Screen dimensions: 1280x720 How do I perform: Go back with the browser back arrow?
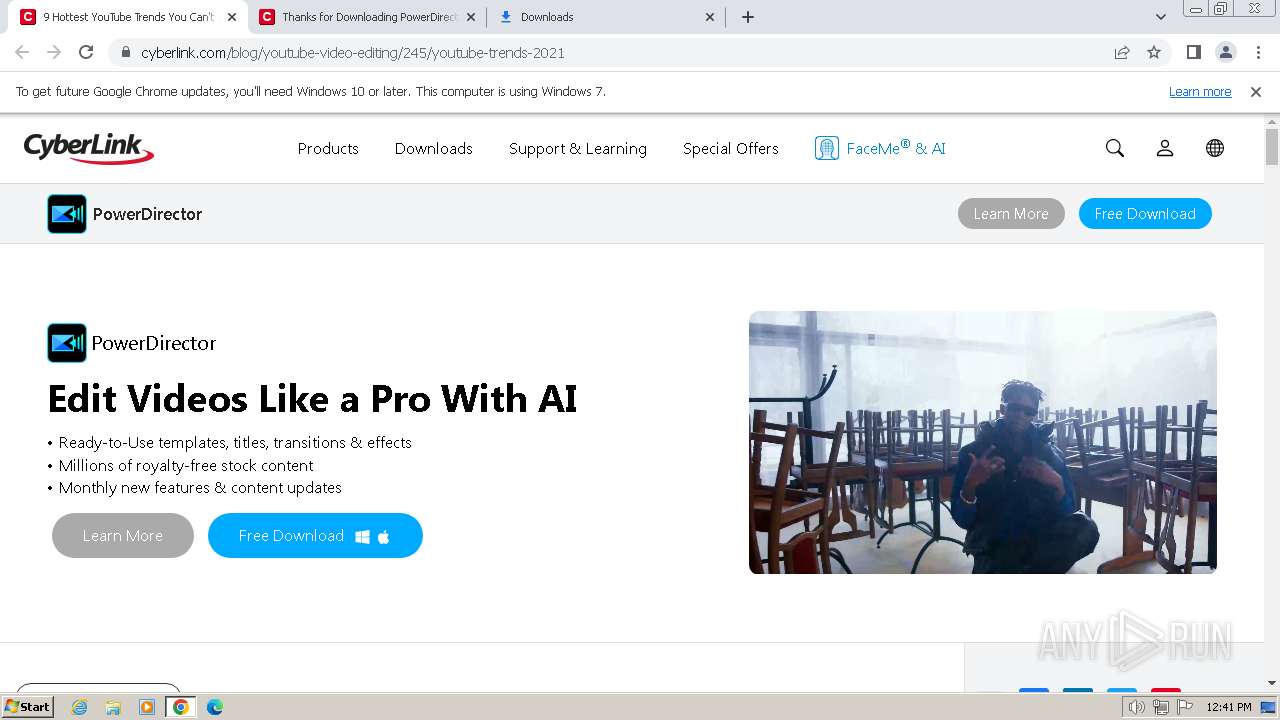click(22, 53)
